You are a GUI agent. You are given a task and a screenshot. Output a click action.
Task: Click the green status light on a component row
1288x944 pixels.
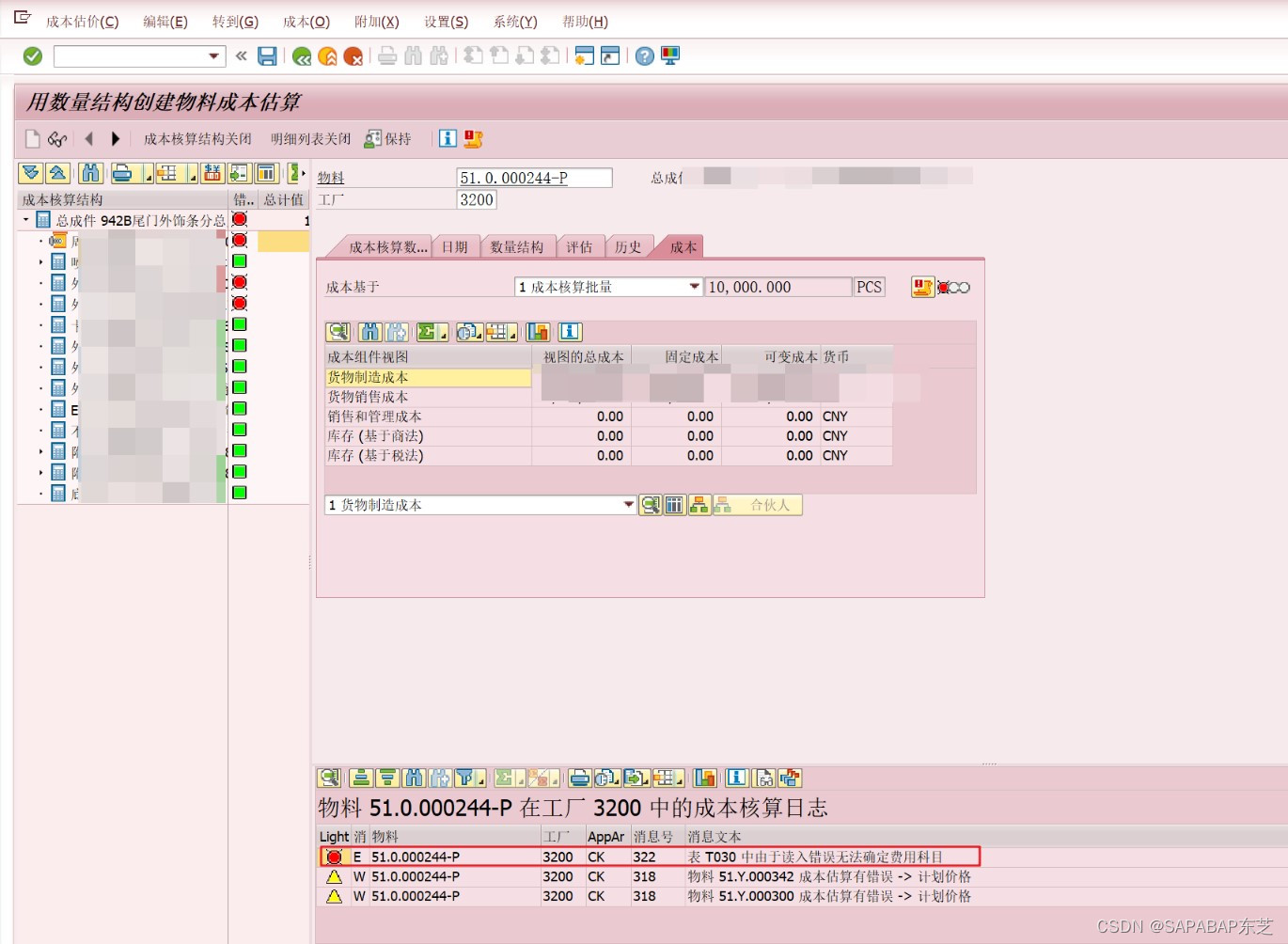pyautogui.click(x=240, y=260)
